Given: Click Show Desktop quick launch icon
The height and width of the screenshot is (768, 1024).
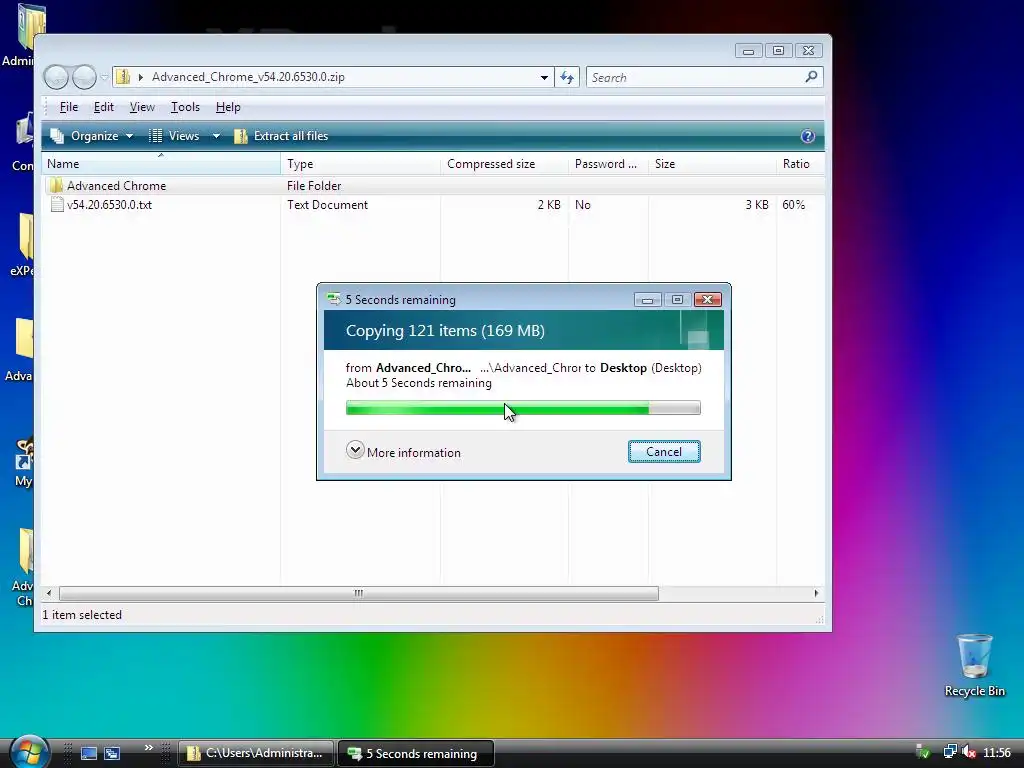Looking at the screenshot, I should 89,753.
